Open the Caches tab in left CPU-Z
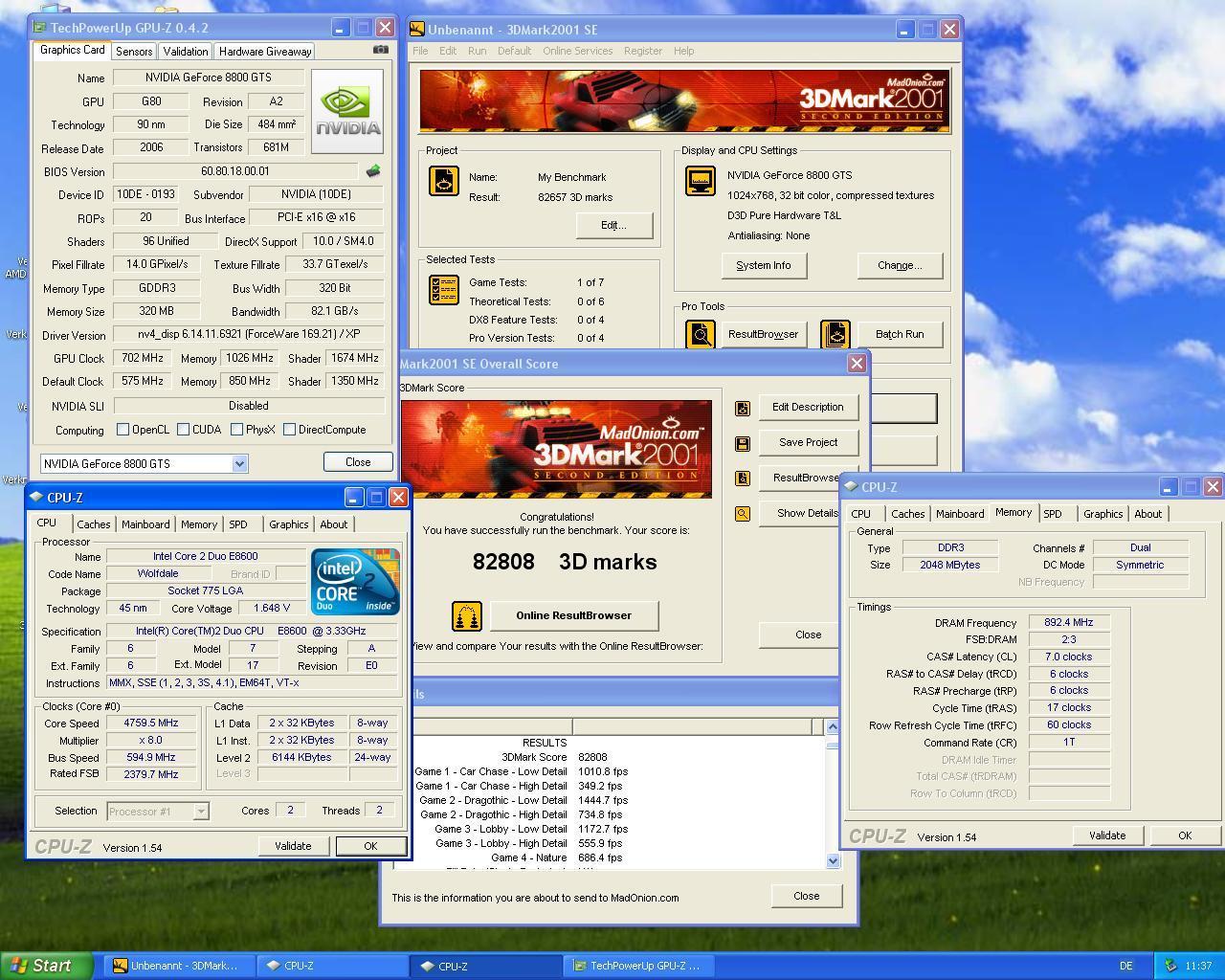 click(x=94, y=524)
